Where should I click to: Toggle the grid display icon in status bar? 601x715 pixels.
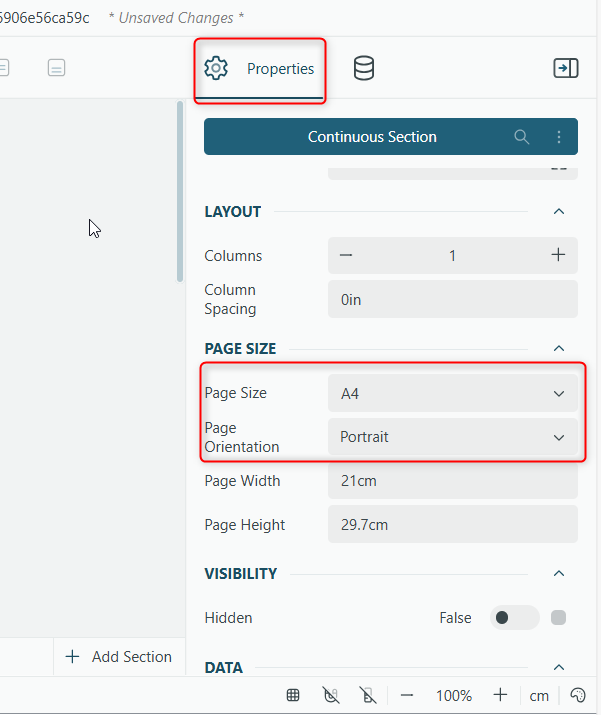coord(293,695)
